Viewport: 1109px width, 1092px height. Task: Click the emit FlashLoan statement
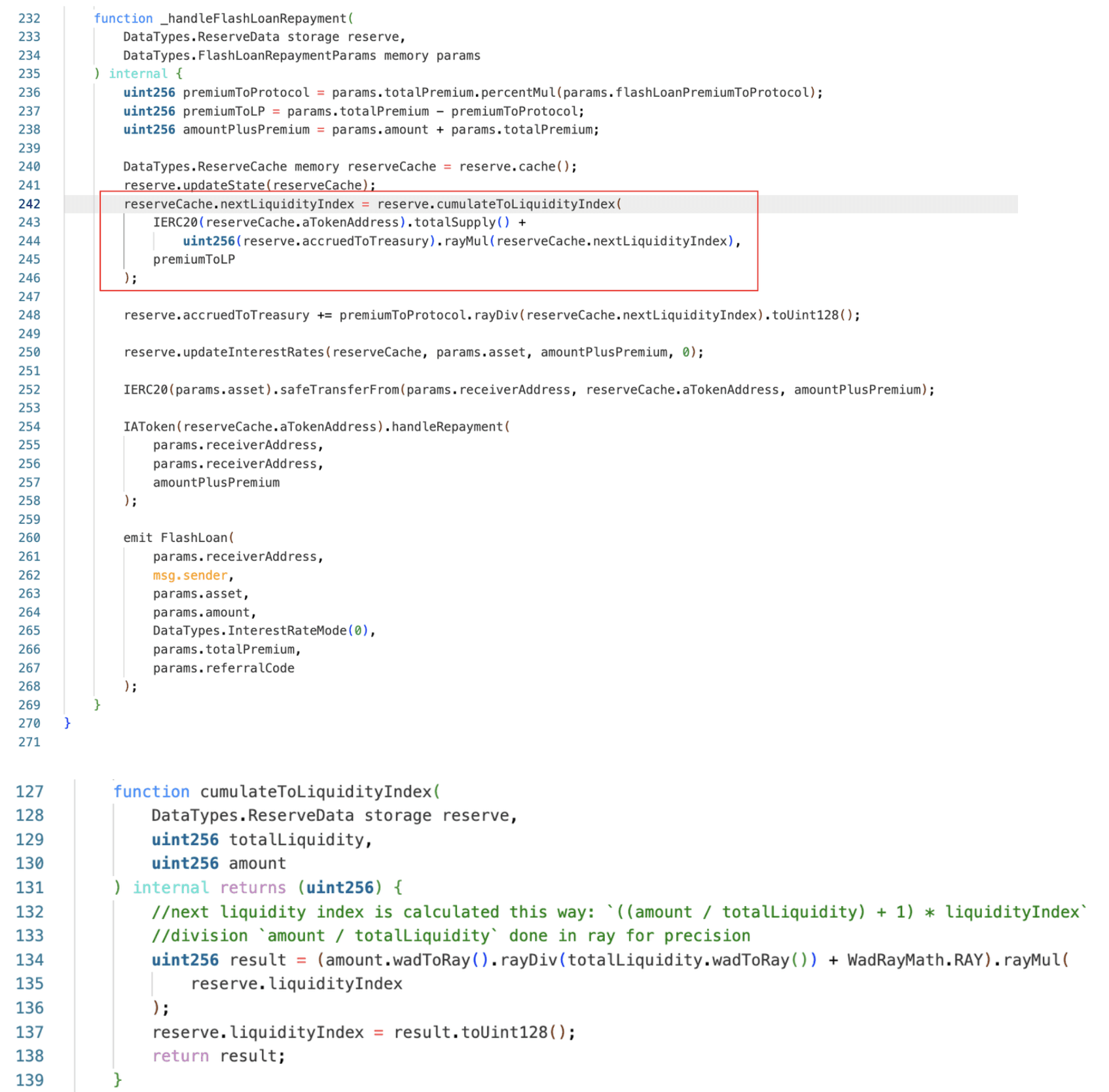(175, 538)
